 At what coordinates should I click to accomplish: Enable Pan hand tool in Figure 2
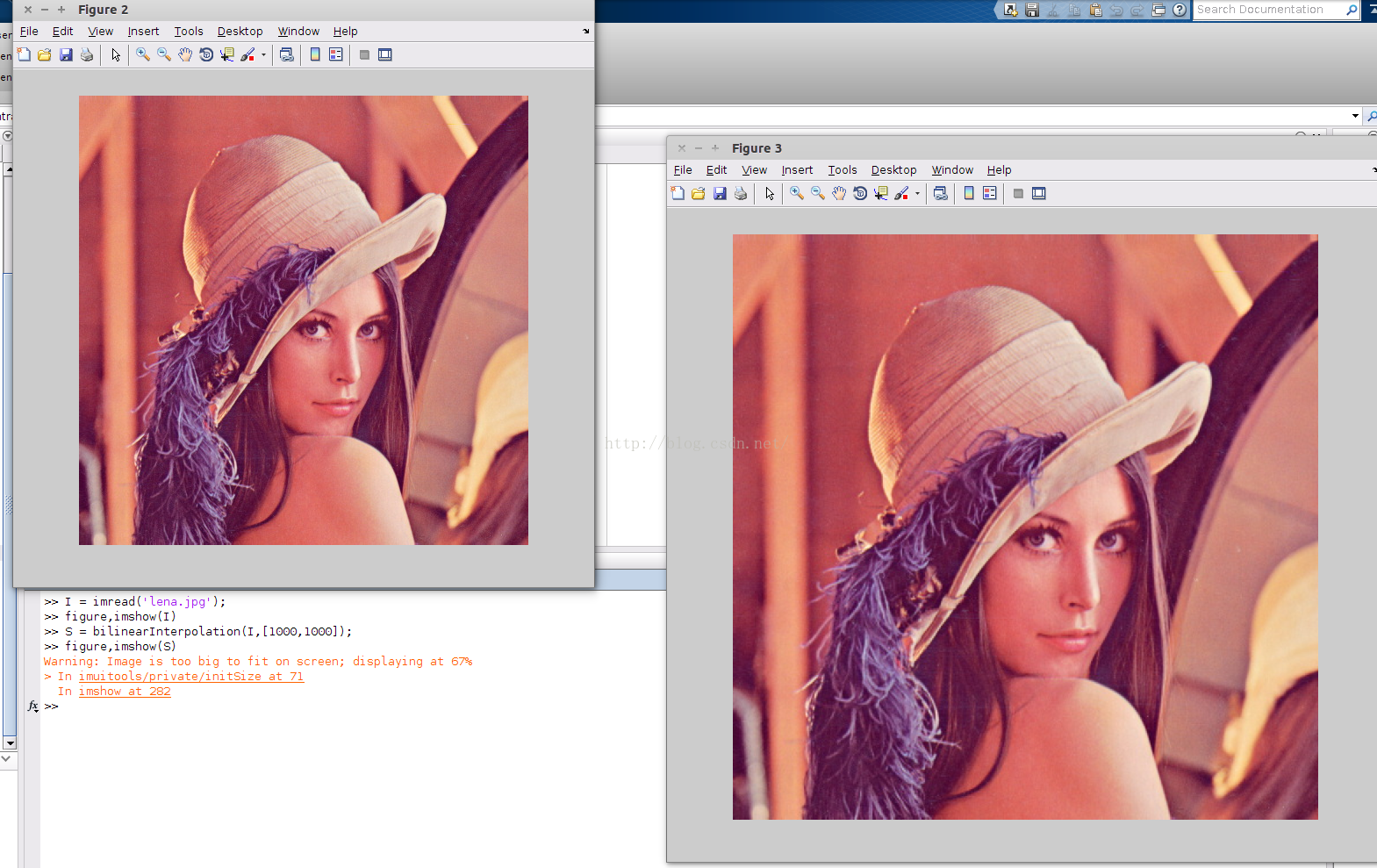click(x=185, y=54)
